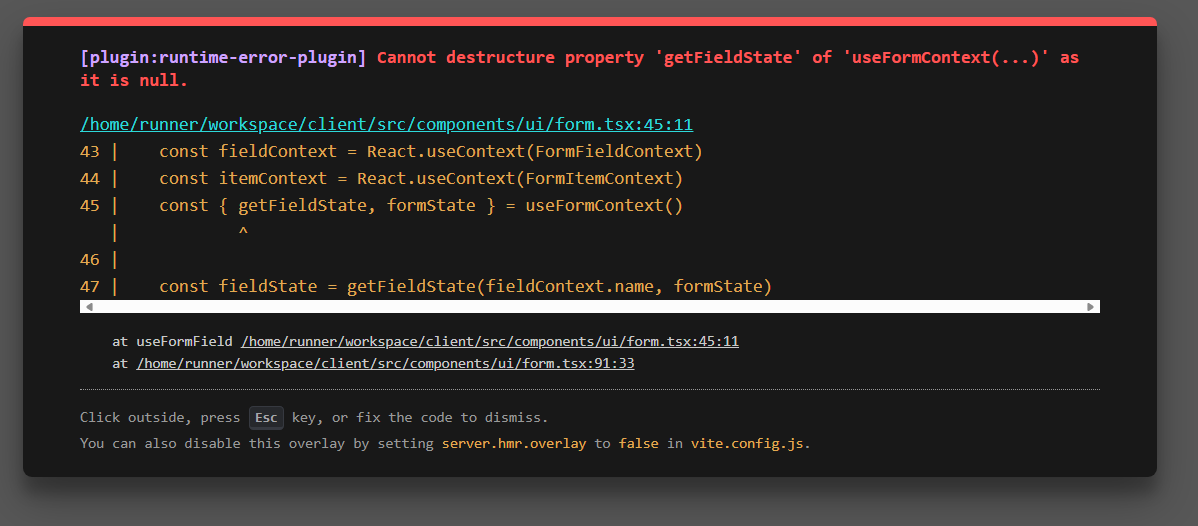Open the form.tsx:91:33 stack trace link
Image resolution: width=1198 pixels, height=526 pixels.
pos(385,363)
